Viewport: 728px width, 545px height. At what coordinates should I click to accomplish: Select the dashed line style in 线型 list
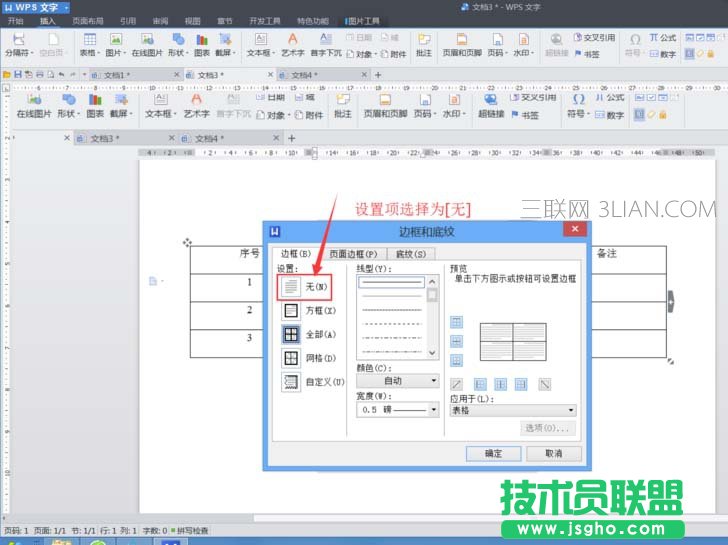(391, 324)
